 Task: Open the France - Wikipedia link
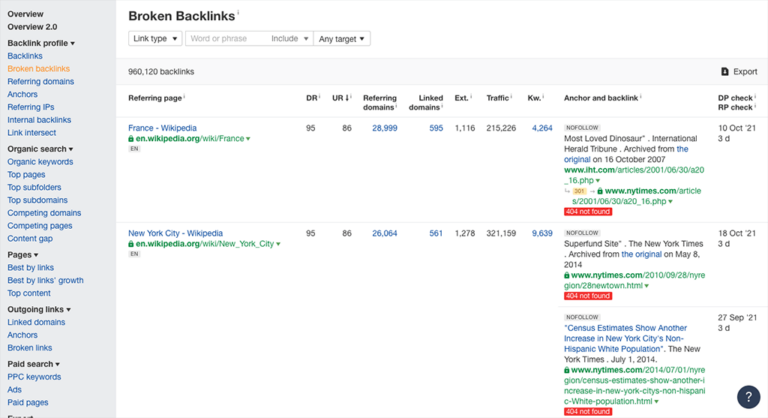pos(162,128)
